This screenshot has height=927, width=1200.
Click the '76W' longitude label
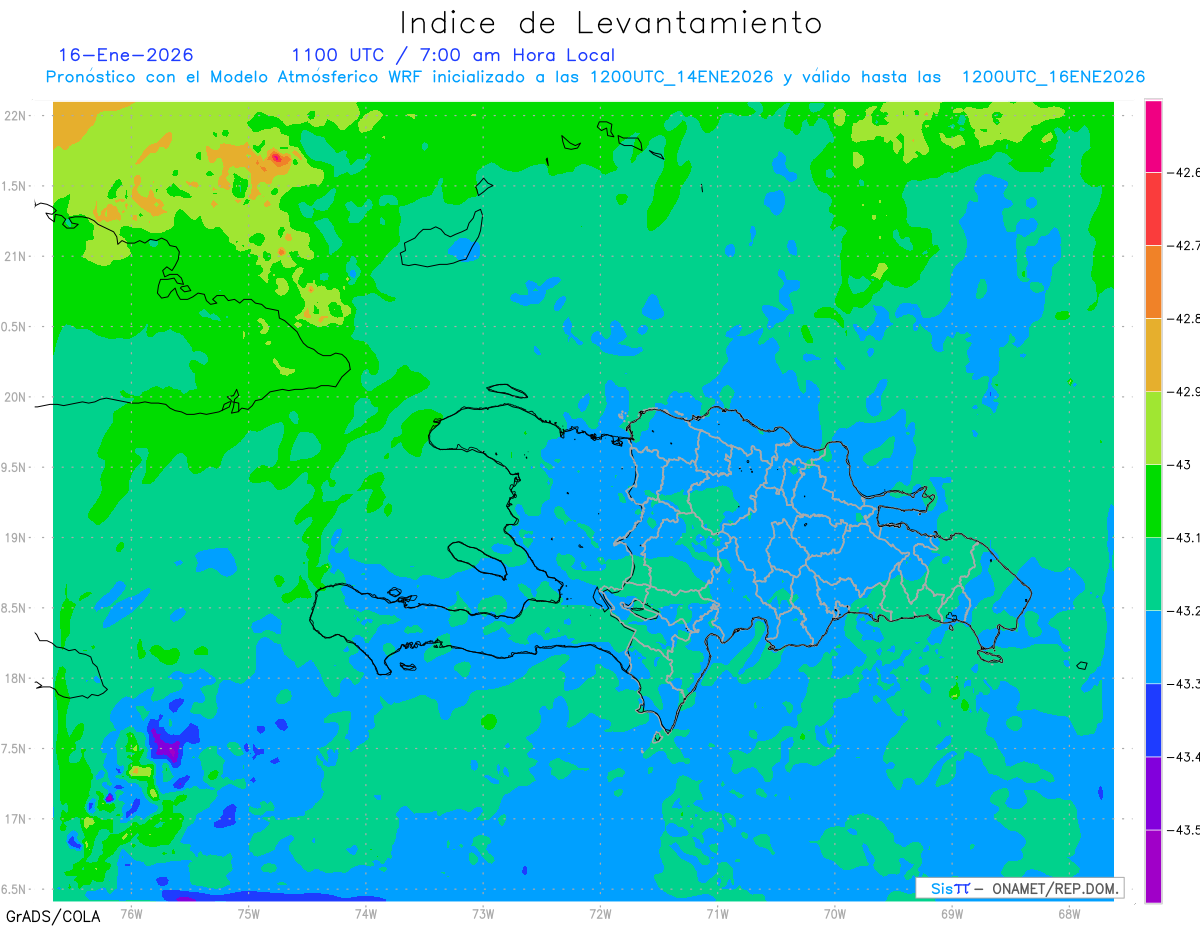tap(131, 913)
